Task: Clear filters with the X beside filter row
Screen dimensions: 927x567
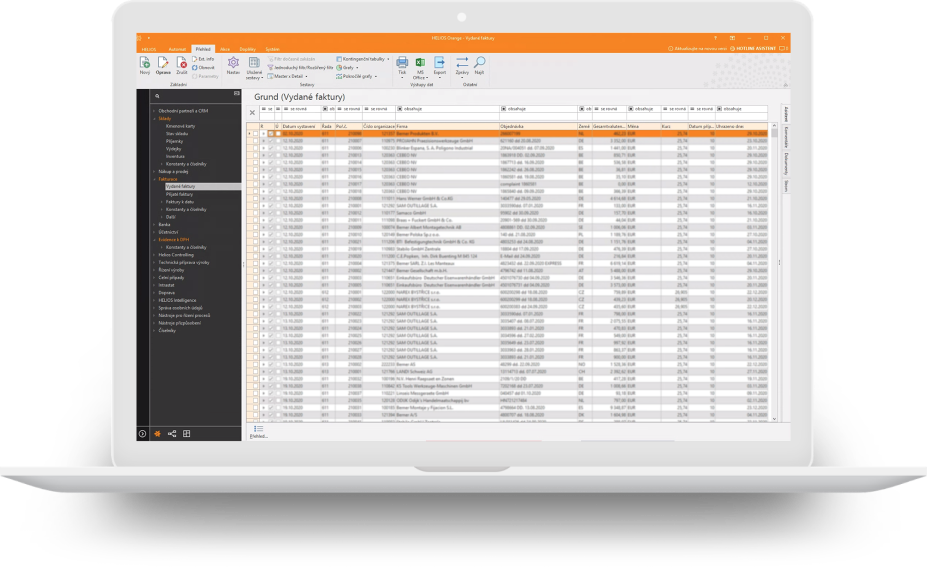Action: [x=252, y=112]
